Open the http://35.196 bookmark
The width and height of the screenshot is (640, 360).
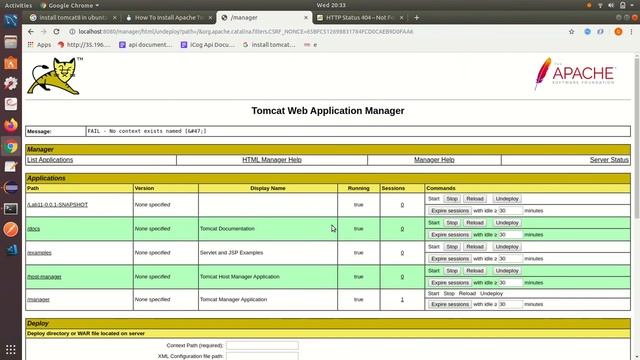[x=84, y=44]
